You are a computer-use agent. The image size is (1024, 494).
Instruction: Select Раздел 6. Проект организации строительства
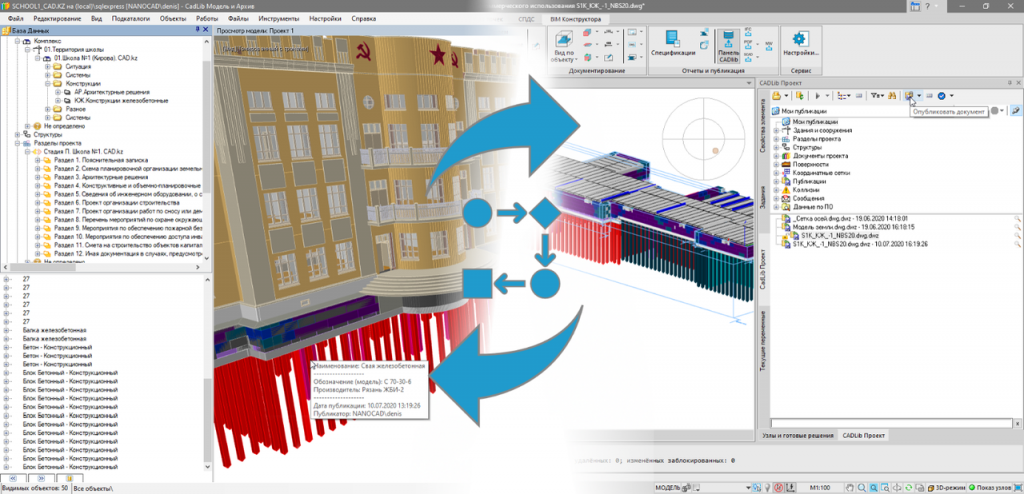118,203
